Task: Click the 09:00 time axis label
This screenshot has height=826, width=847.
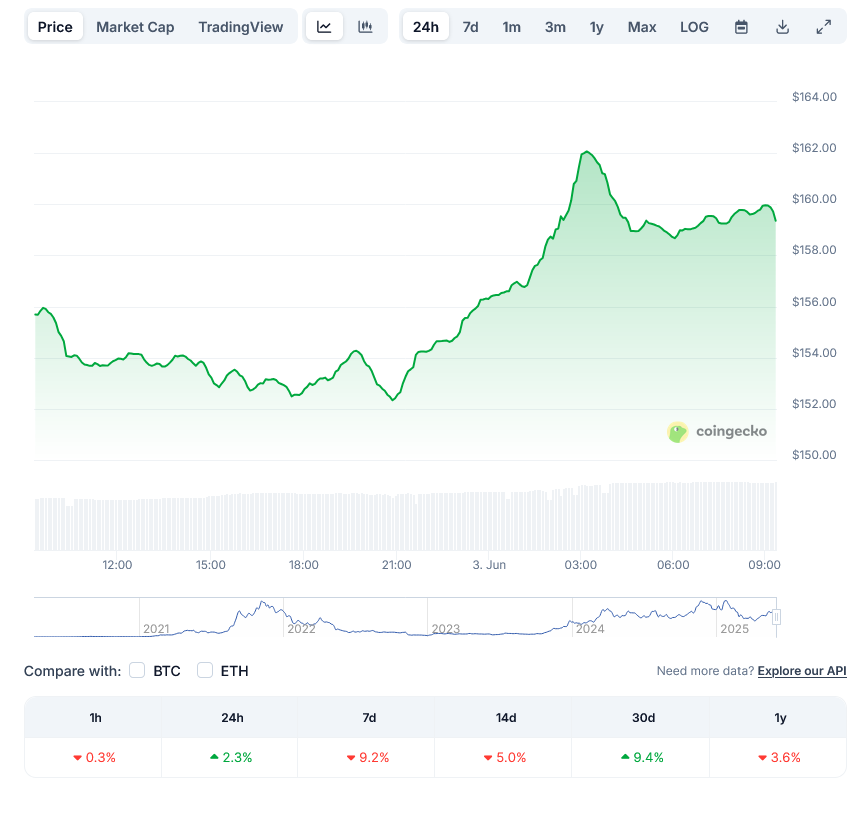Action: pyautogui.click(x=764, y=565)
